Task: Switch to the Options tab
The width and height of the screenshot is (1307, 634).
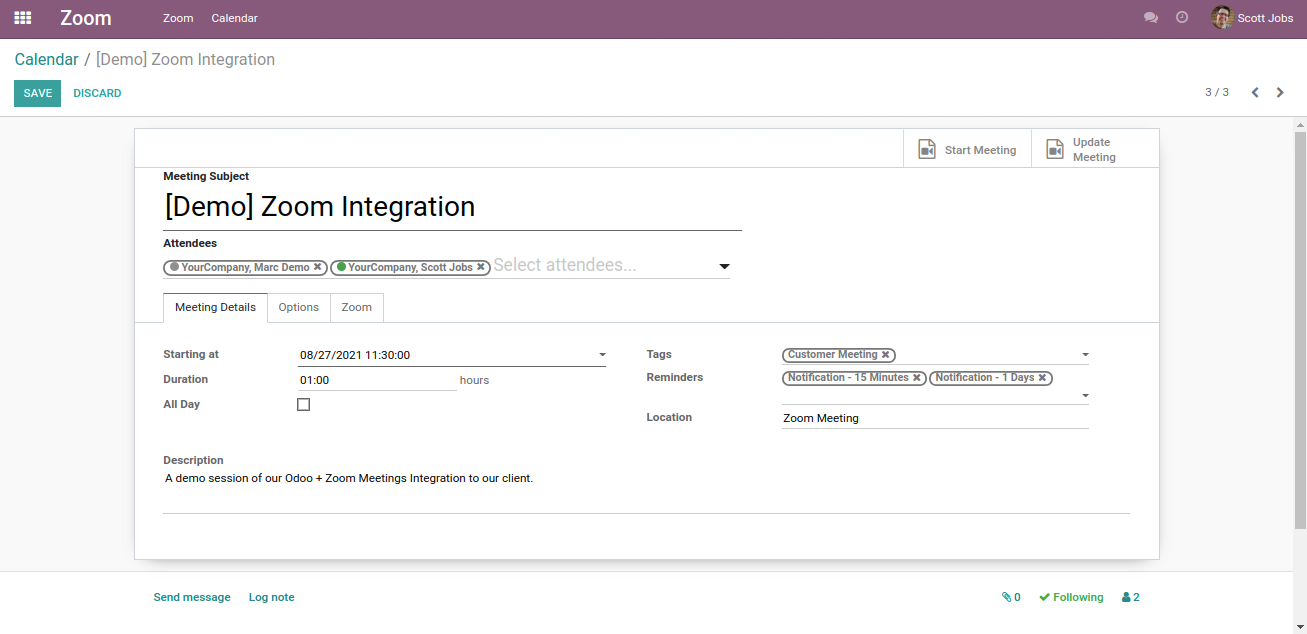Action: click(x=299, y=307)
